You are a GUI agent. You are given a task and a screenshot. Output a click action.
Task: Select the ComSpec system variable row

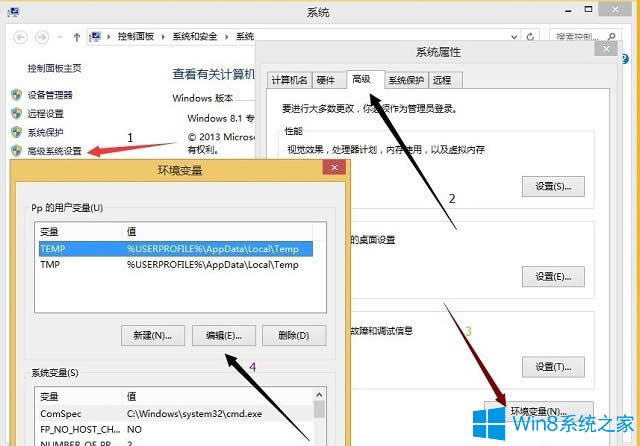[x=176, y=414]
